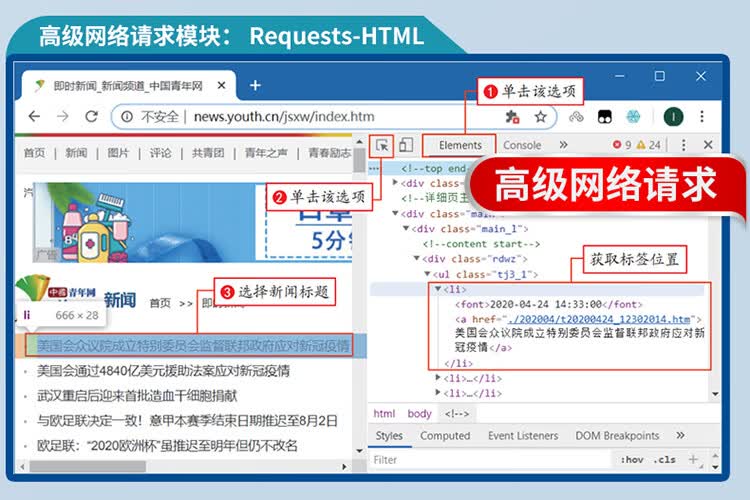
Task: Open 青年之声 in site navigation
Action: click(266, 153)
